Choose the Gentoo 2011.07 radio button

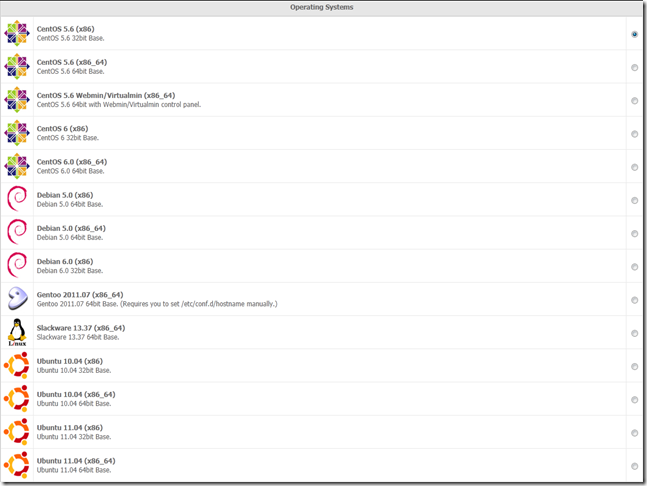tap(635, 300)
